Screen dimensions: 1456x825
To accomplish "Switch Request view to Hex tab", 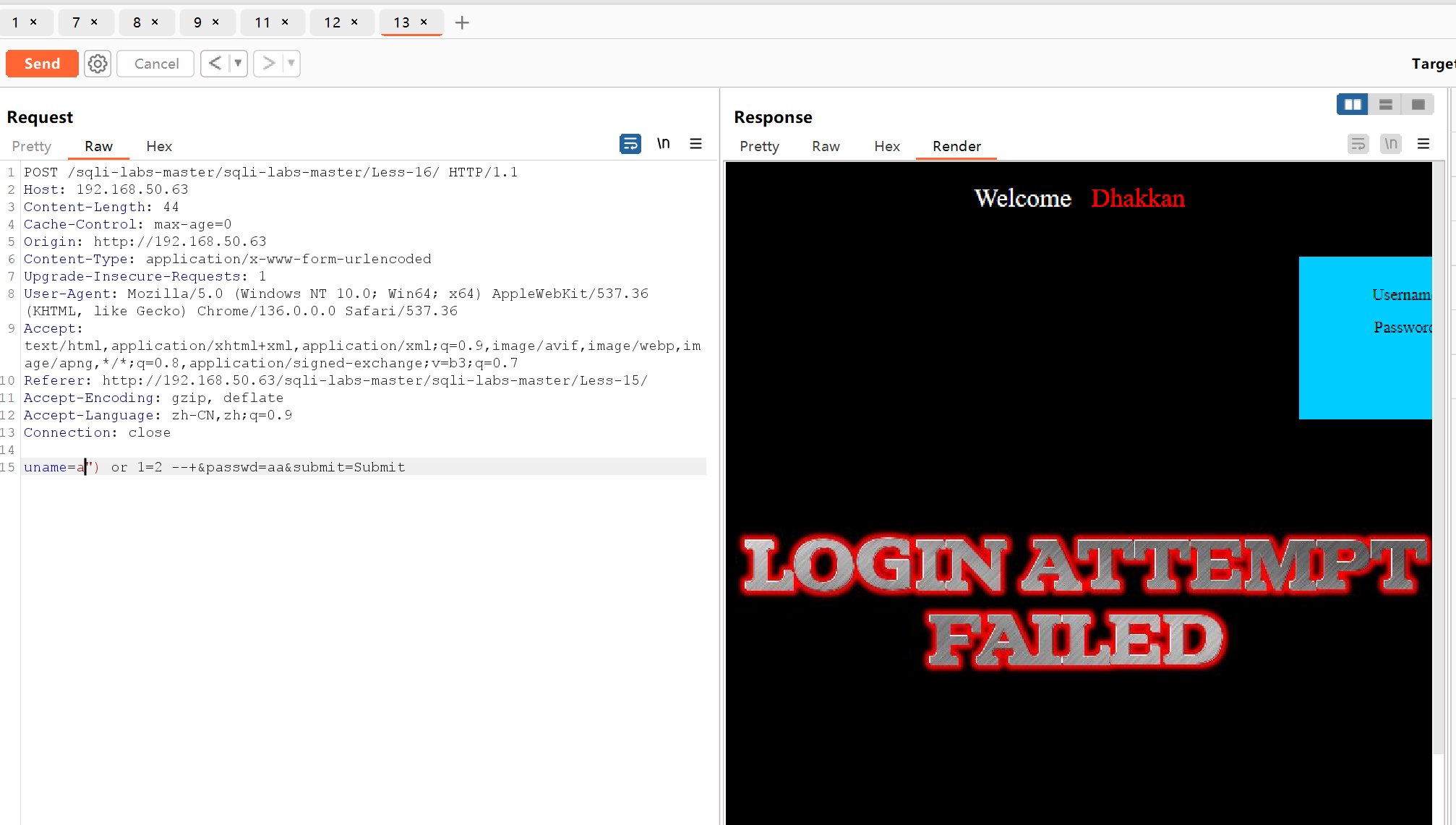I will coord(158,146).
